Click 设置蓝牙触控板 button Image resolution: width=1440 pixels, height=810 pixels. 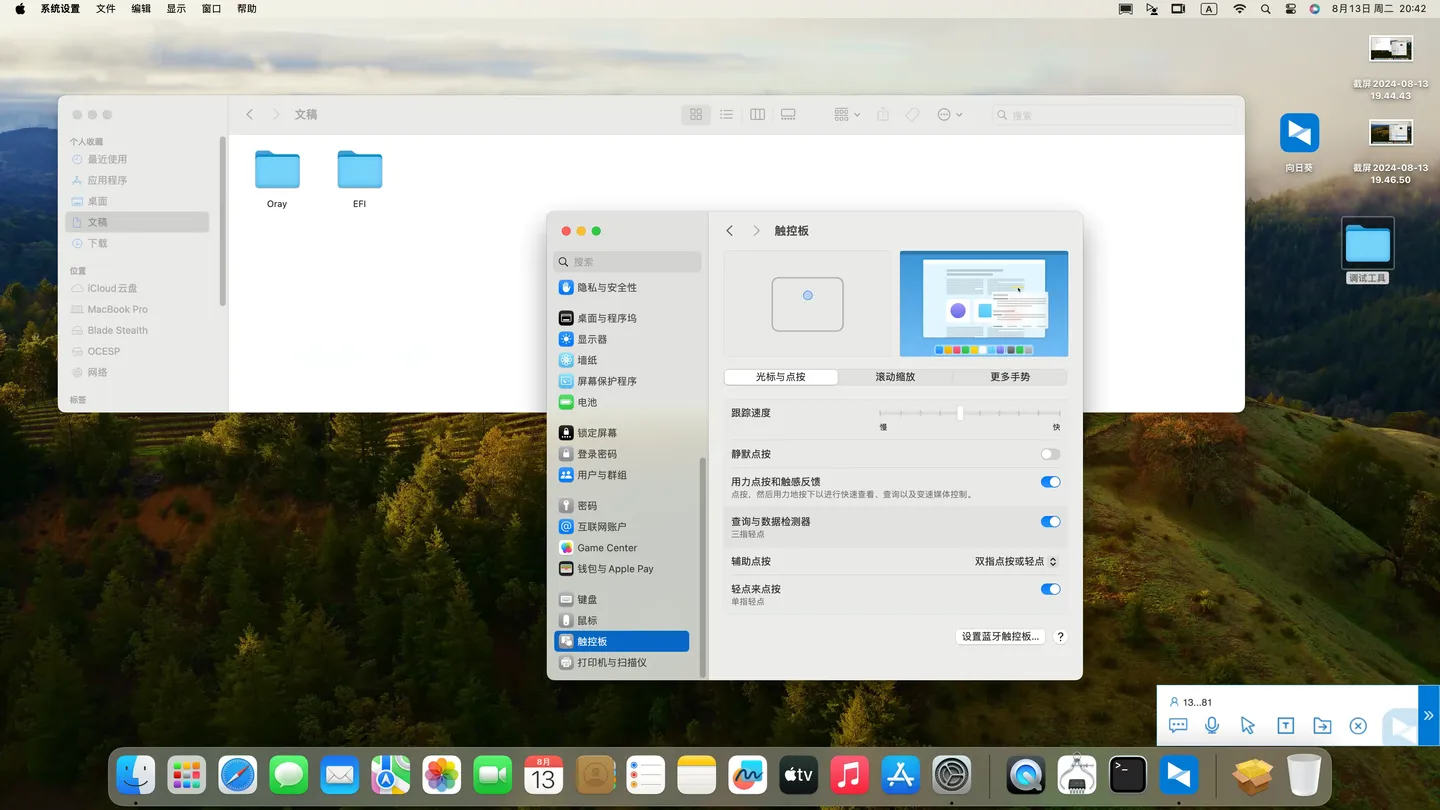(x=1000, y=636)
